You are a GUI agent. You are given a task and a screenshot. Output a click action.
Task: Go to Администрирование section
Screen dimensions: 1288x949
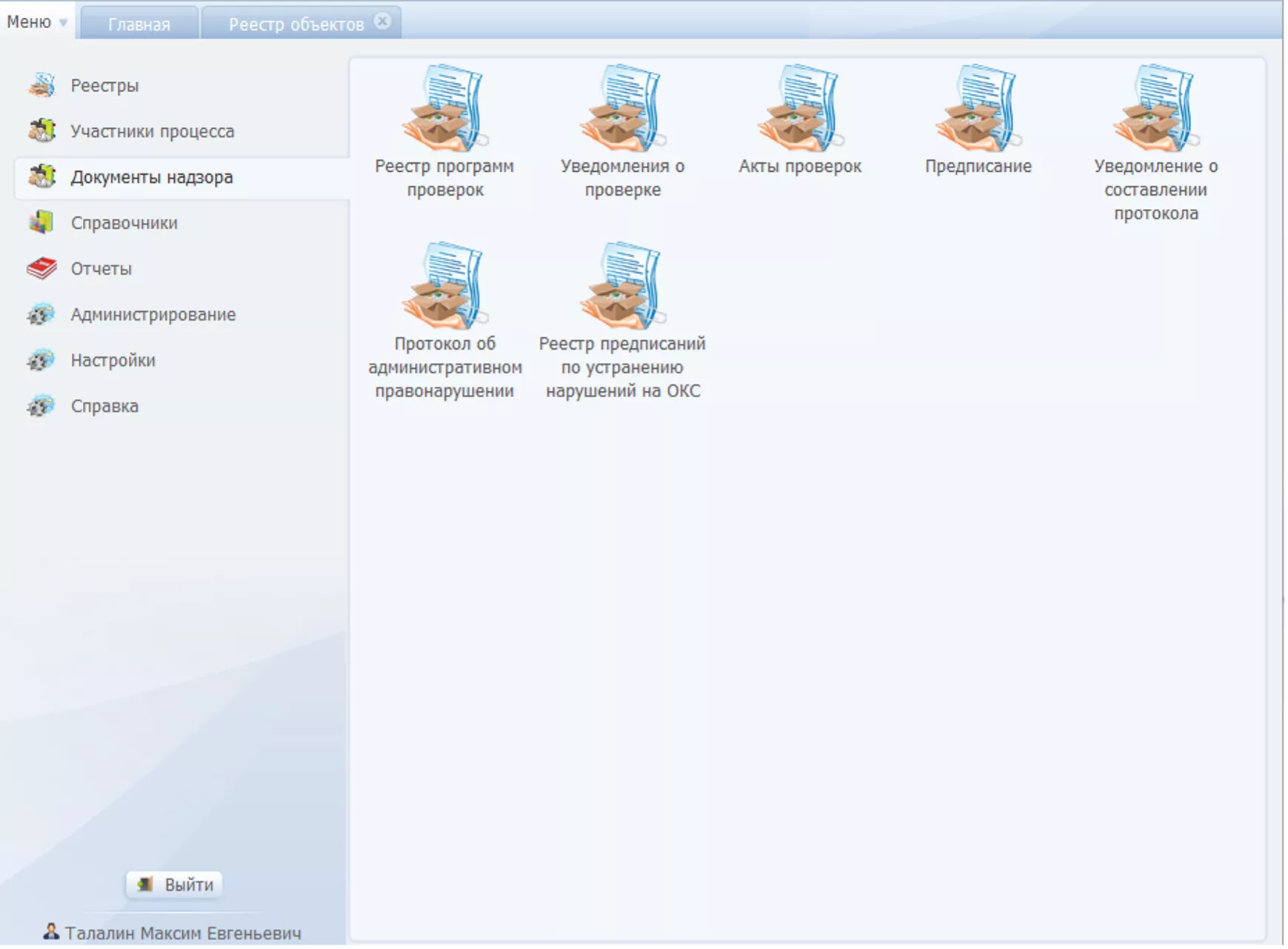[x=153, y=314]
